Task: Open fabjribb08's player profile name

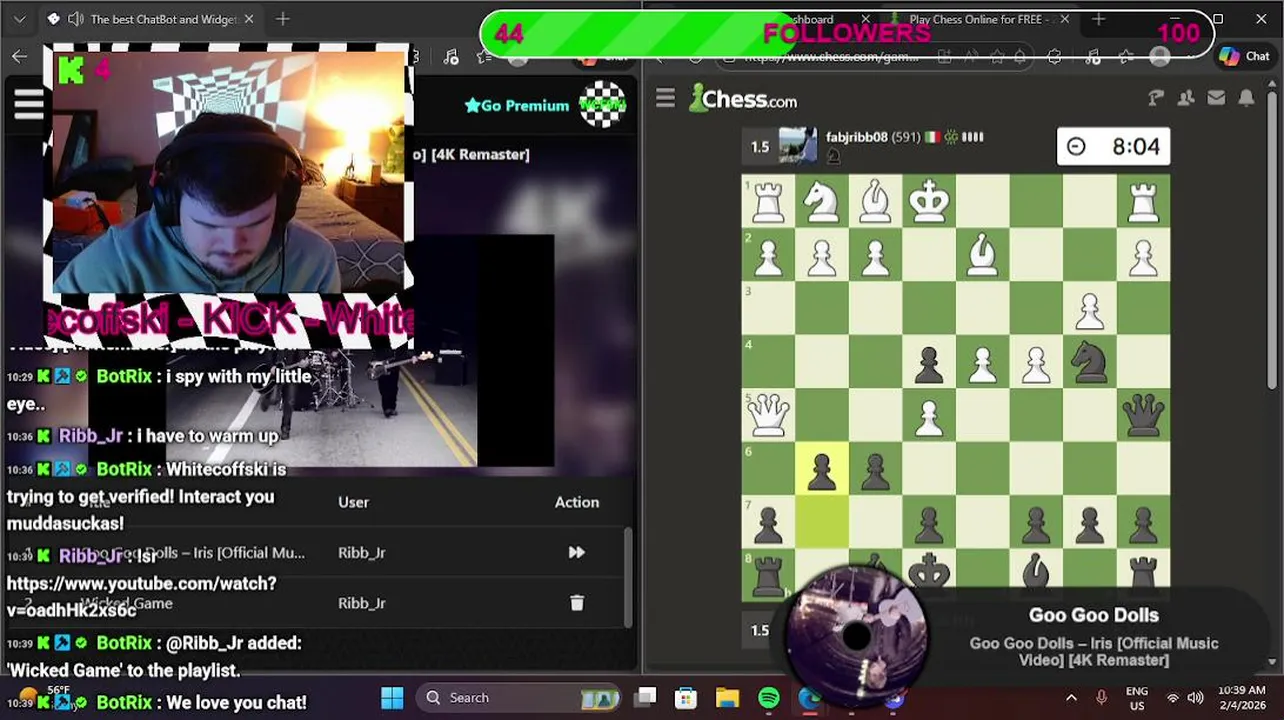Action: [856, 137]
